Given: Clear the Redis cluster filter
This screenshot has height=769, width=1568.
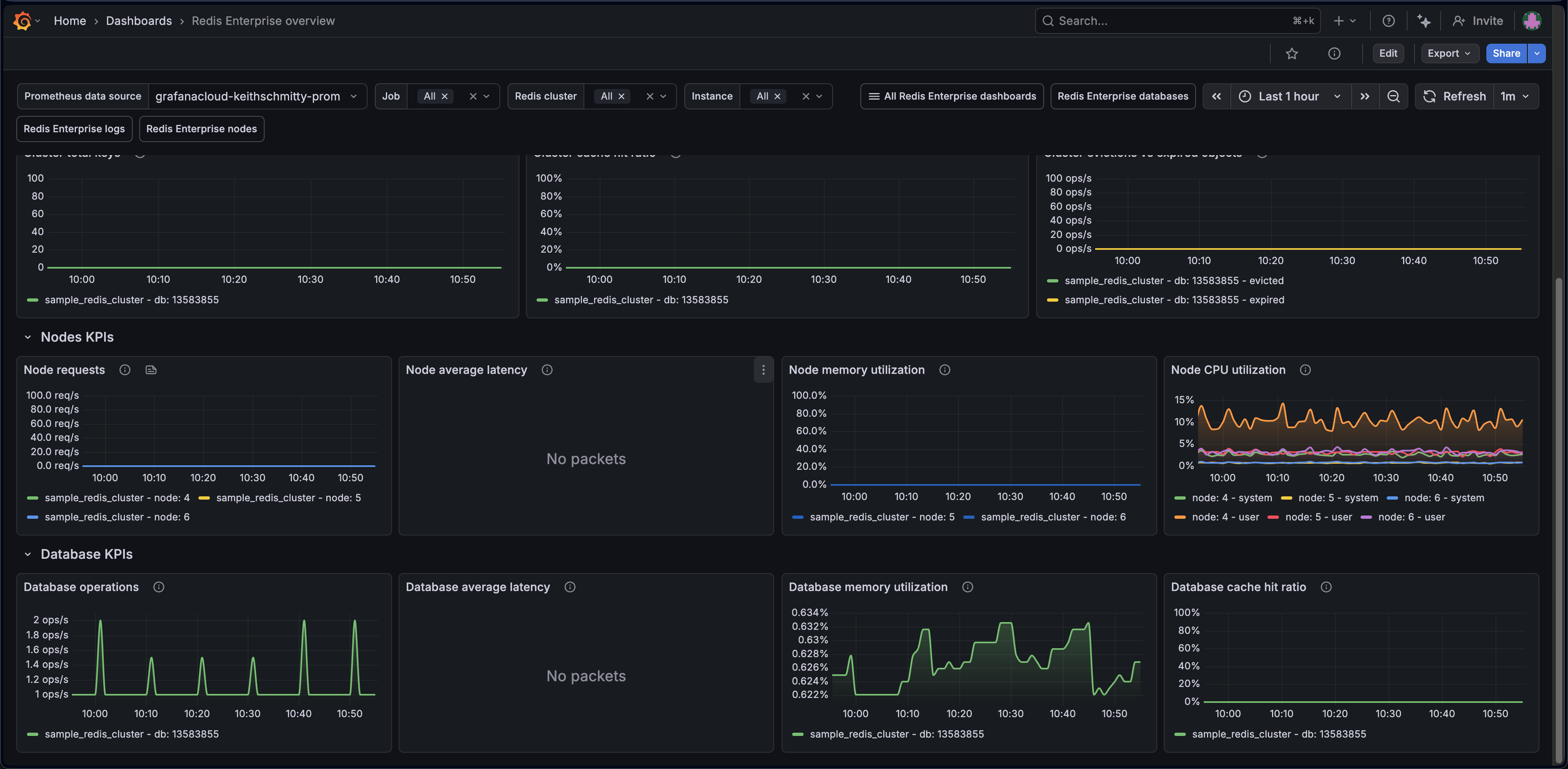Looking at the screenshot, I should pyautogui.click(x=650, y=96).
